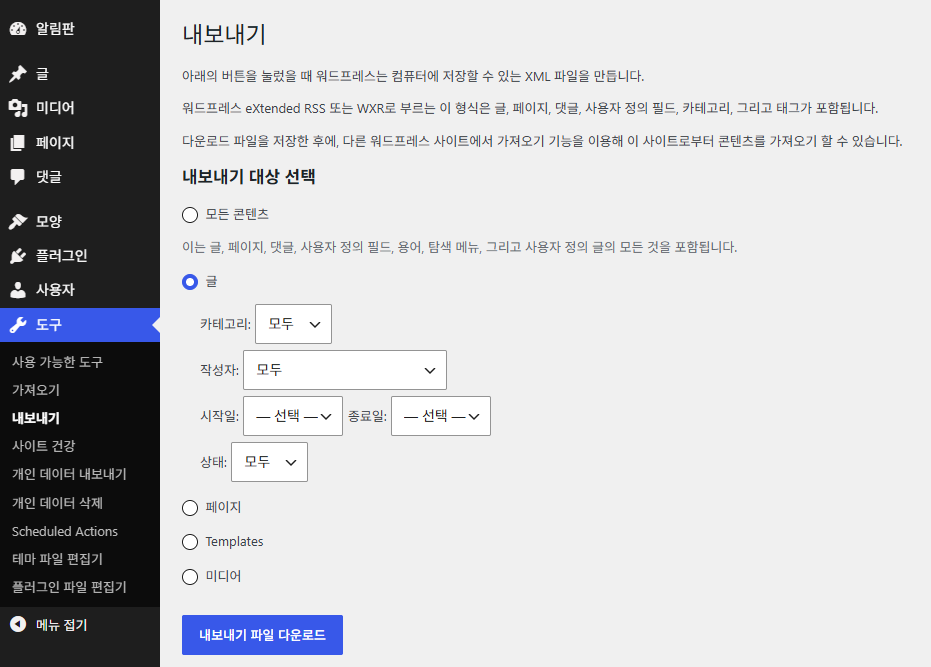Open 플러그인 파일 편집기 link
The height and width of the screenshot is (667, 931).
69,587
